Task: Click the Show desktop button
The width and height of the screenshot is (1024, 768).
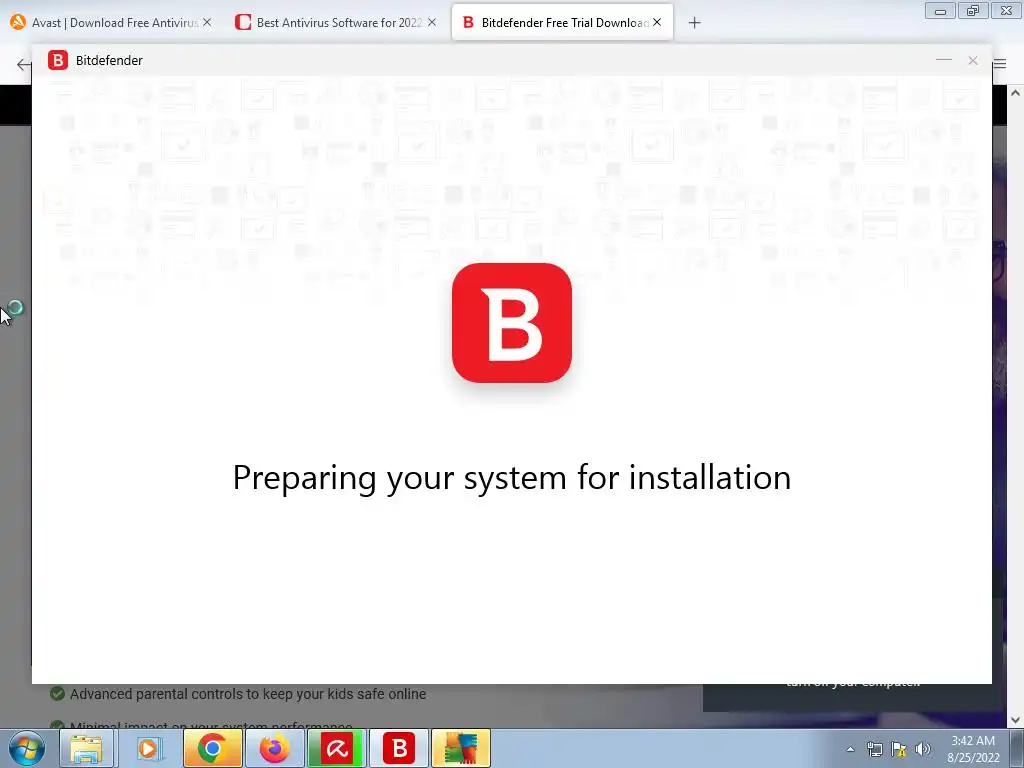Action: click(x=1017, y=748)
